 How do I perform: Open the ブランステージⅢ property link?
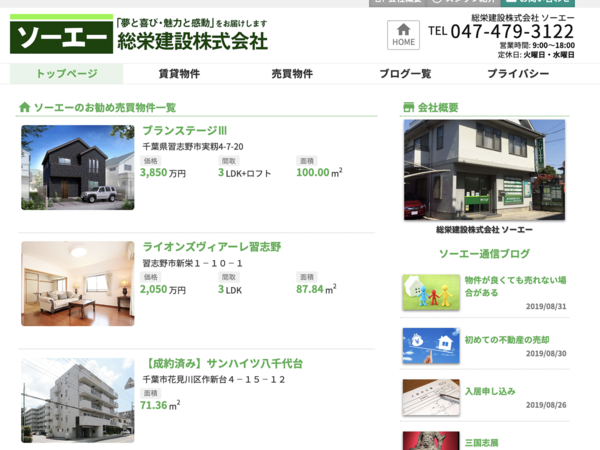click(185, 131)
